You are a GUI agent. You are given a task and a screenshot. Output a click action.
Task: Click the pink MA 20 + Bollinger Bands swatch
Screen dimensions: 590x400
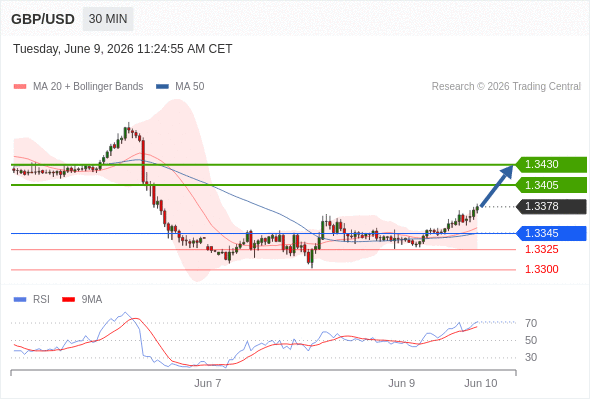point(20,87)
